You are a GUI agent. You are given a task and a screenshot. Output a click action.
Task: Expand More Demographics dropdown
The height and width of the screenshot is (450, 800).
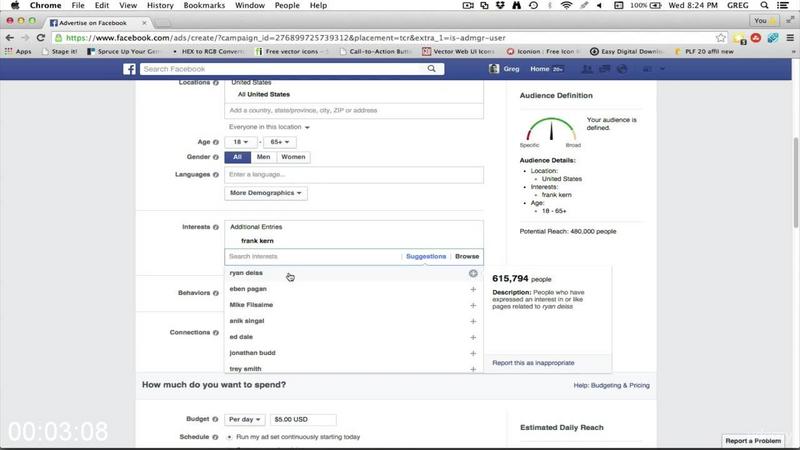[x=265, y=193]
